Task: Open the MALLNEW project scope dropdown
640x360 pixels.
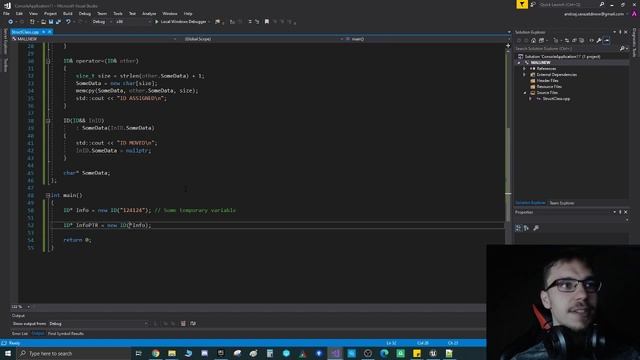Action: [94, 39]
